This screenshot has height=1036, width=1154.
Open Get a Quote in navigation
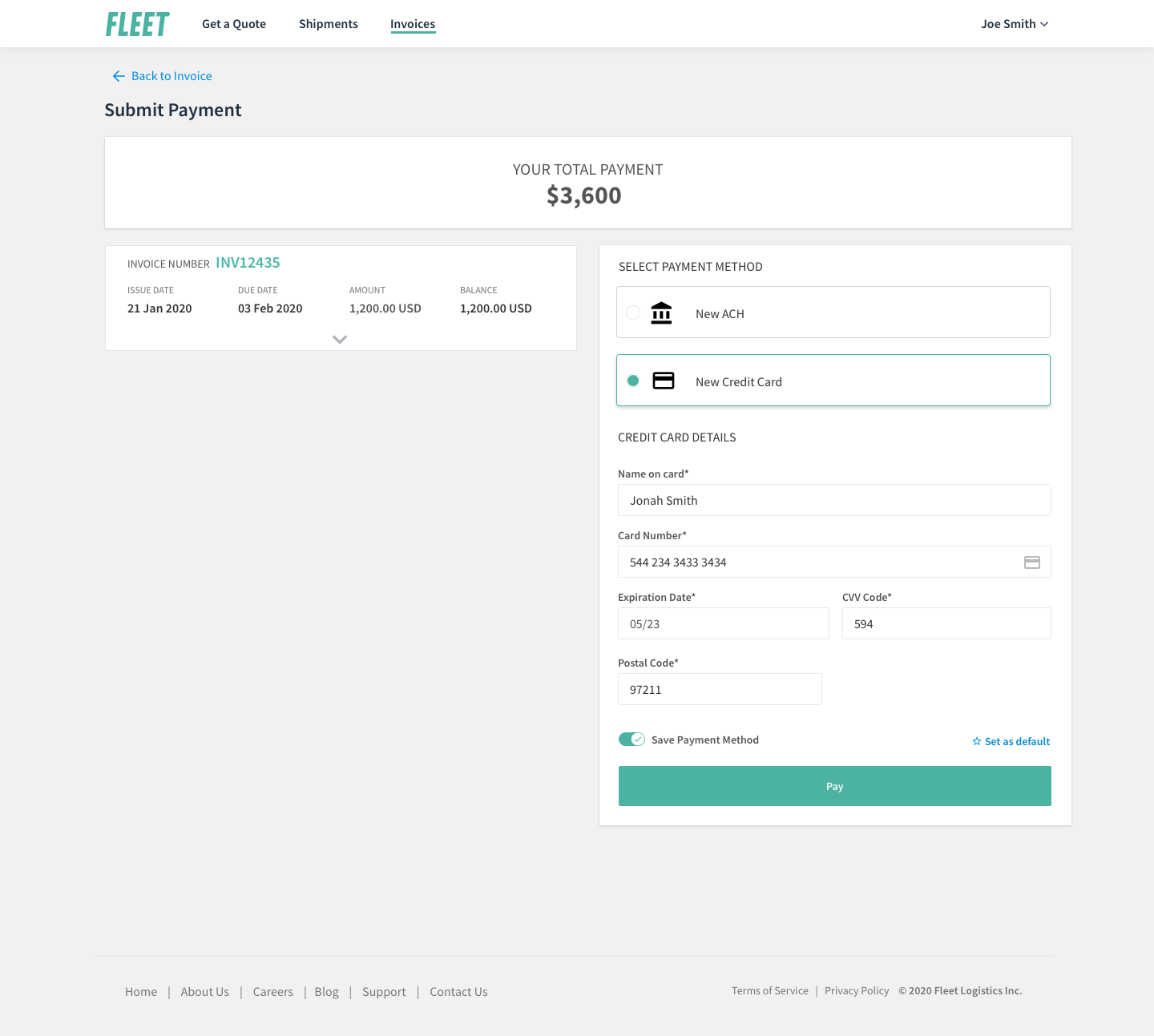click(234, 24)
